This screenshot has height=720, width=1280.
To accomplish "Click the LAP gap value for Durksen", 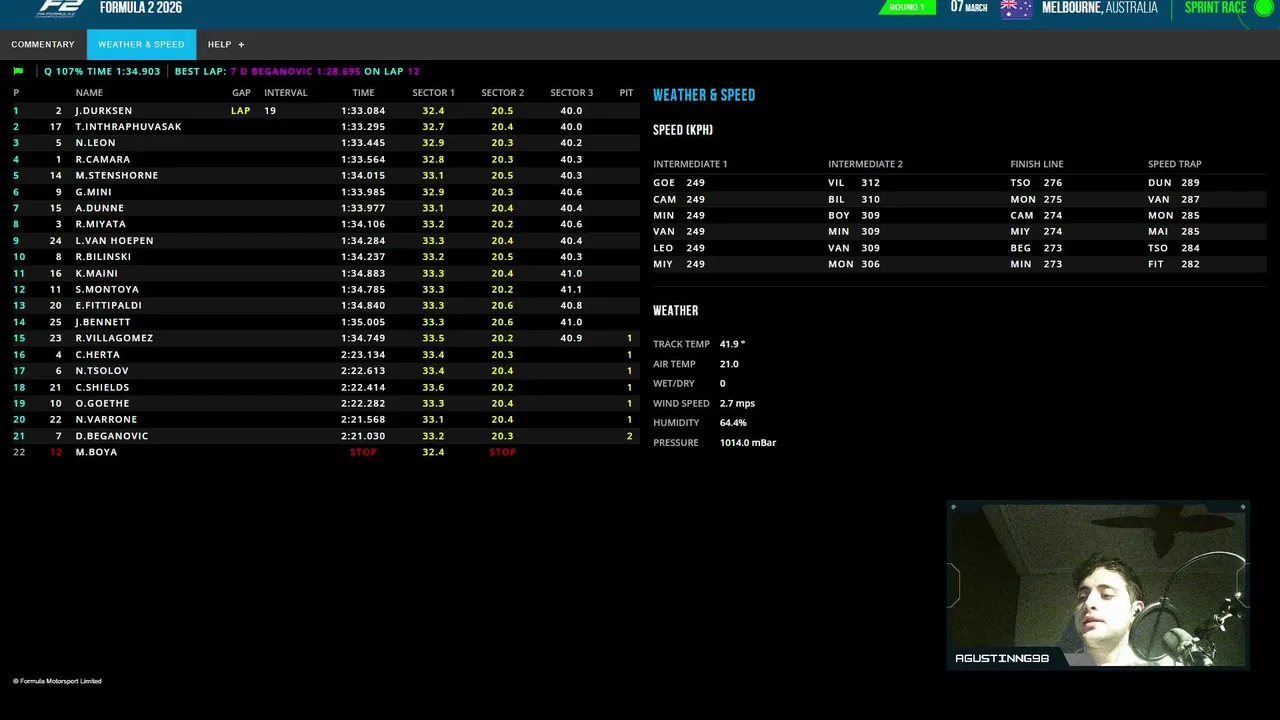I will tap(241, 111).
